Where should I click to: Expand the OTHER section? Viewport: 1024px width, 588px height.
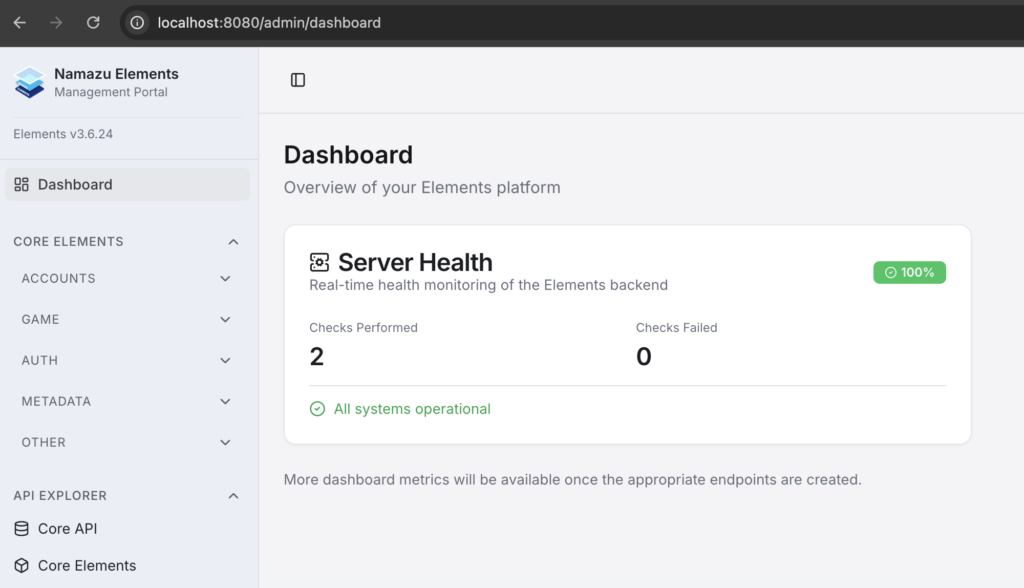click(x=225, y=443)
